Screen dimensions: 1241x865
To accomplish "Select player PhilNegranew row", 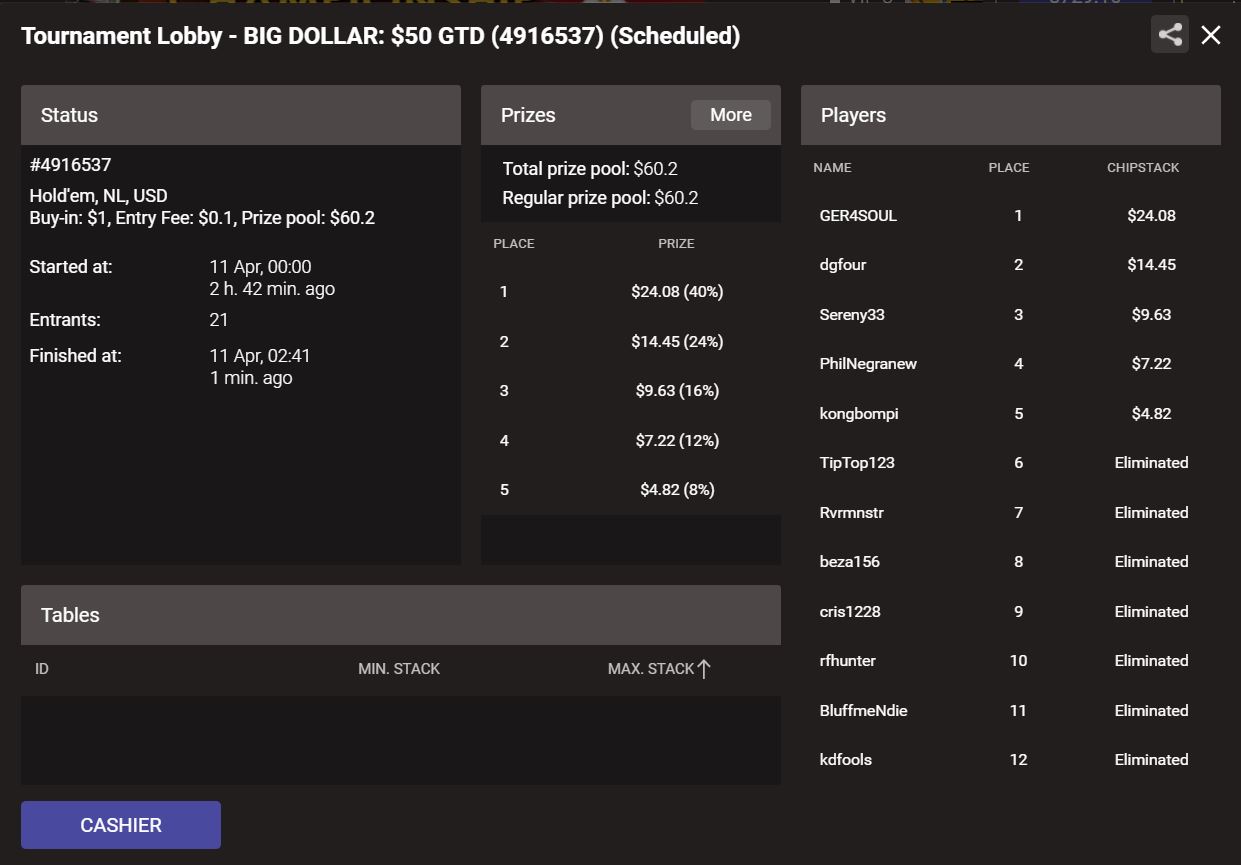I will point(1011,364).
